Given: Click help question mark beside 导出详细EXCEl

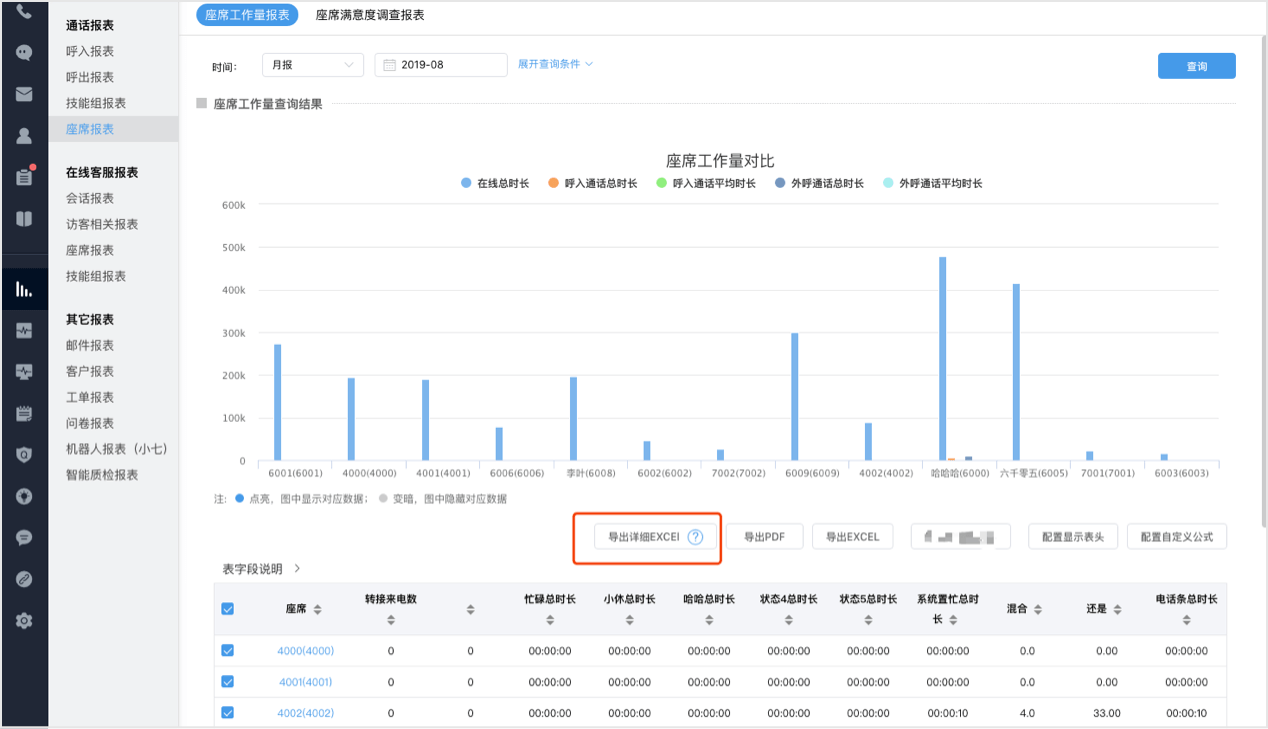Looking at the screenshot, I should pos(695,537).
